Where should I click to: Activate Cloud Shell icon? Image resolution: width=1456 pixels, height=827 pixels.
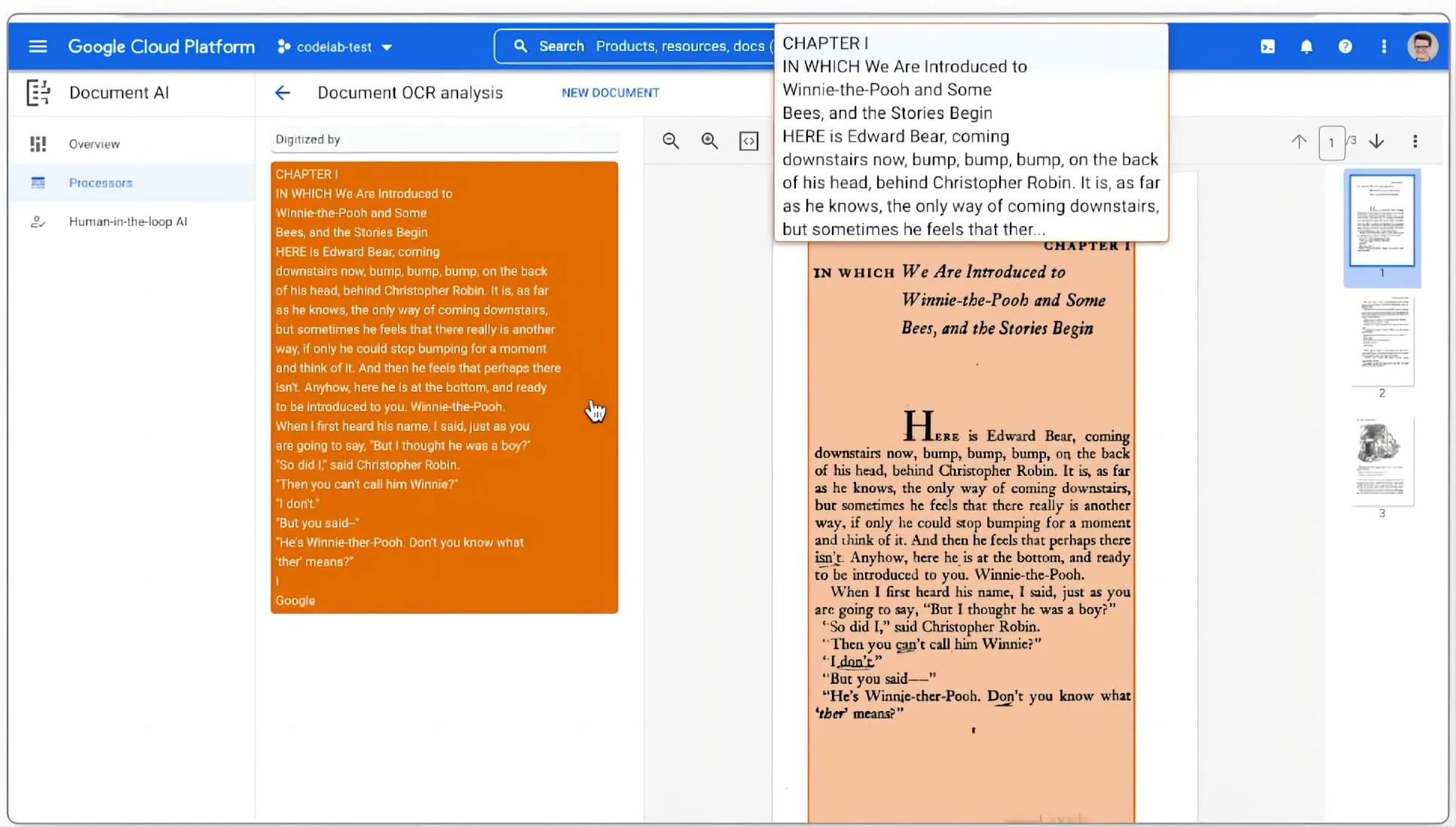coord(1268,47)
